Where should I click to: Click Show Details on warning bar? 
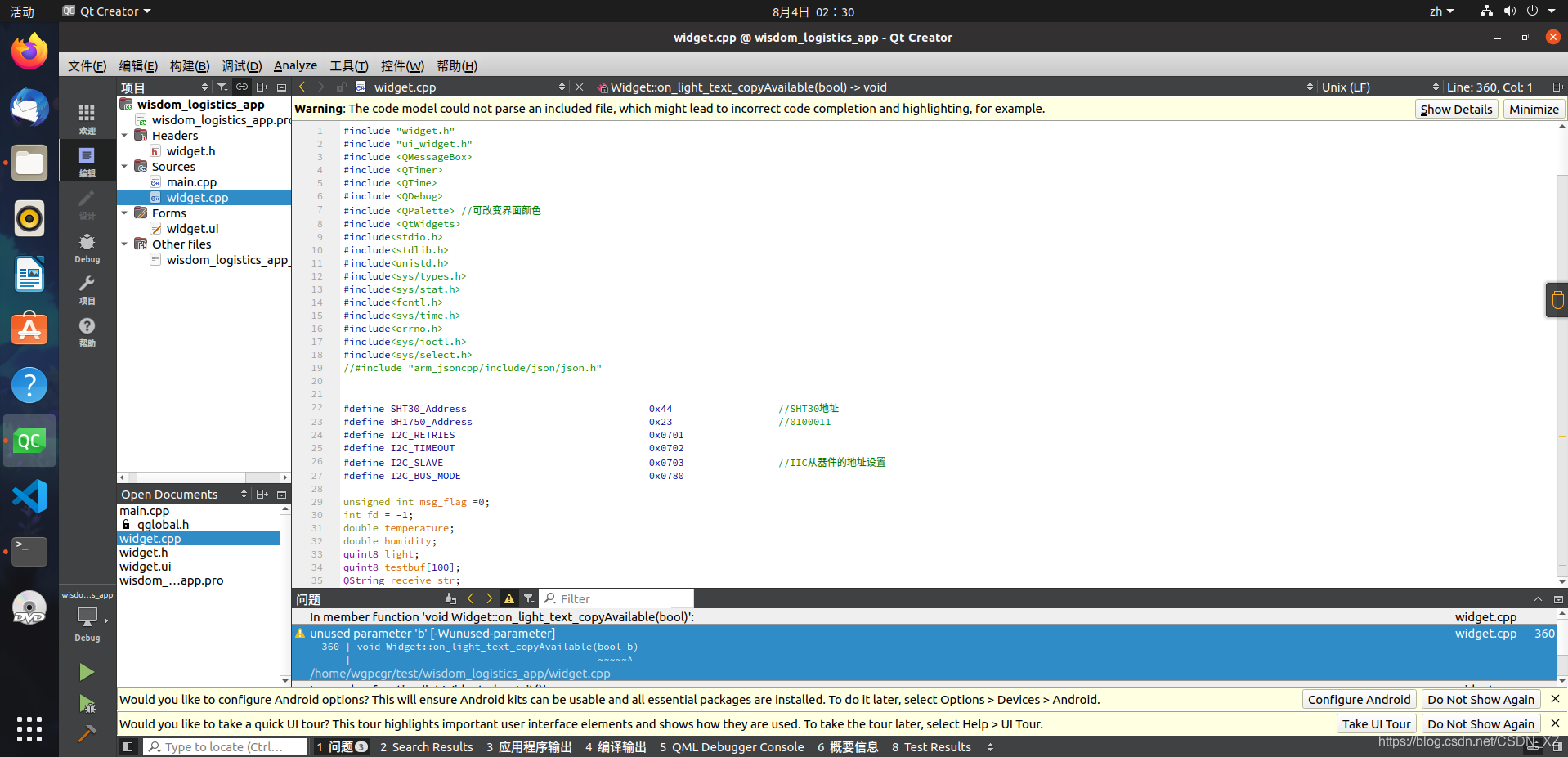(x=1456, y=109)
